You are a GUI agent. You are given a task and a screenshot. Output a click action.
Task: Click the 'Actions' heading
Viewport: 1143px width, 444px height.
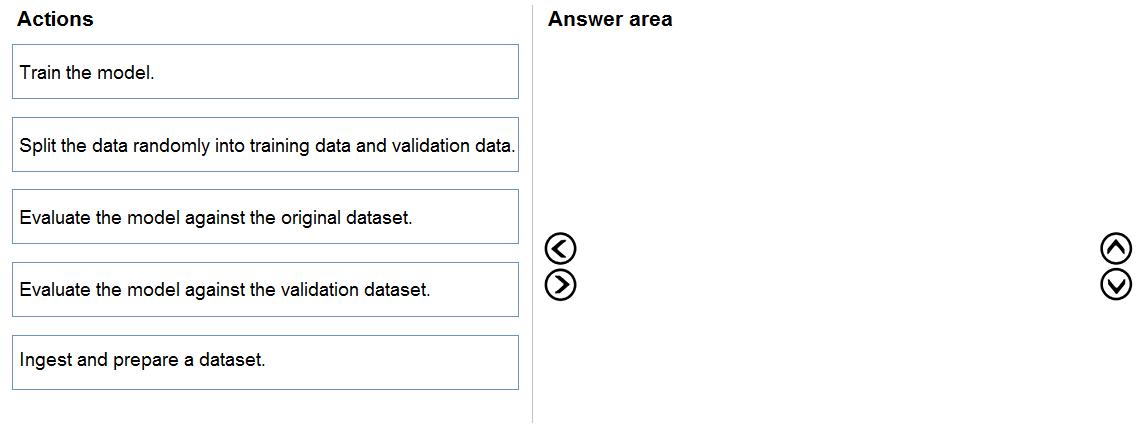click(55, 20)
